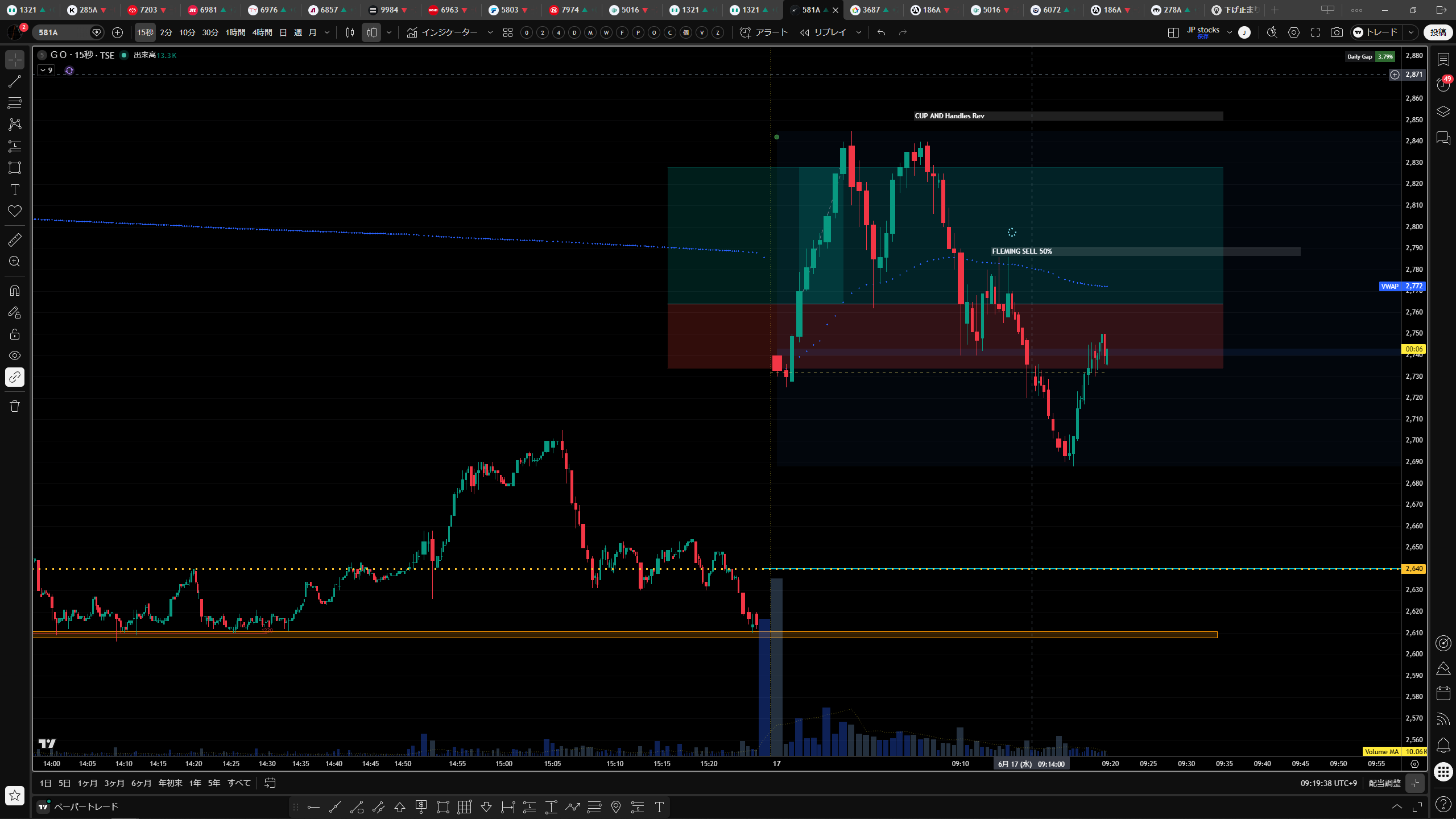Switch to the 9984 browser tab
Screen dimensions: 1456x819
(389, 10)
